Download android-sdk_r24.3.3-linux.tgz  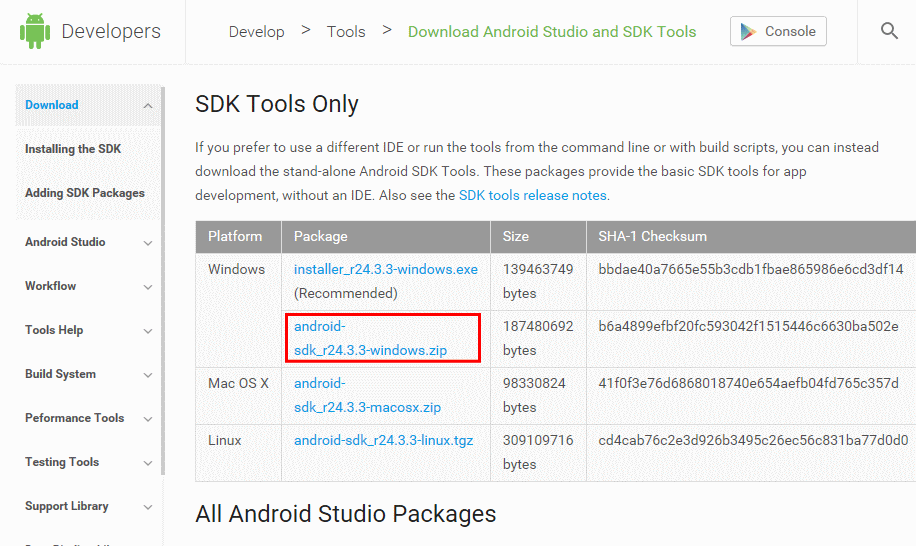(383, 440)
